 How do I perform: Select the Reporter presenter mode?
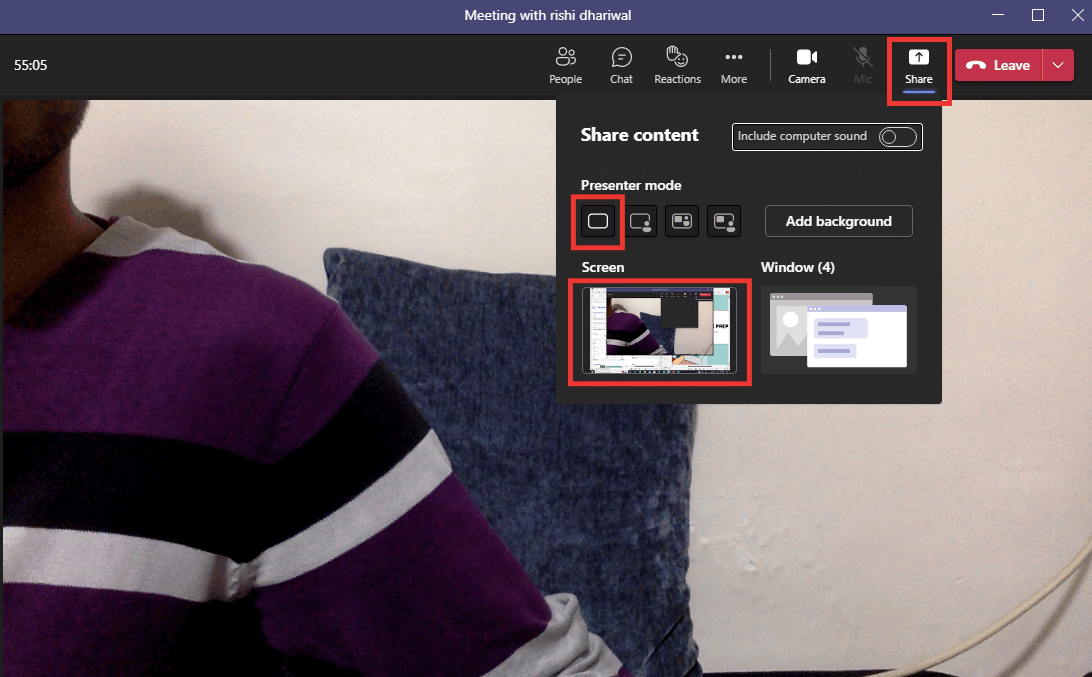(x=723, y=221)
